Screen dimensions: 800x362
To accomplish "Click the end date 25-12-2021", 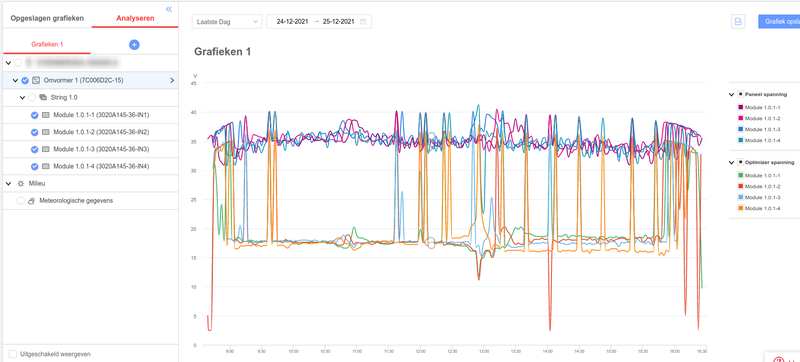I will pyautogui.click(x=338, y=22).
